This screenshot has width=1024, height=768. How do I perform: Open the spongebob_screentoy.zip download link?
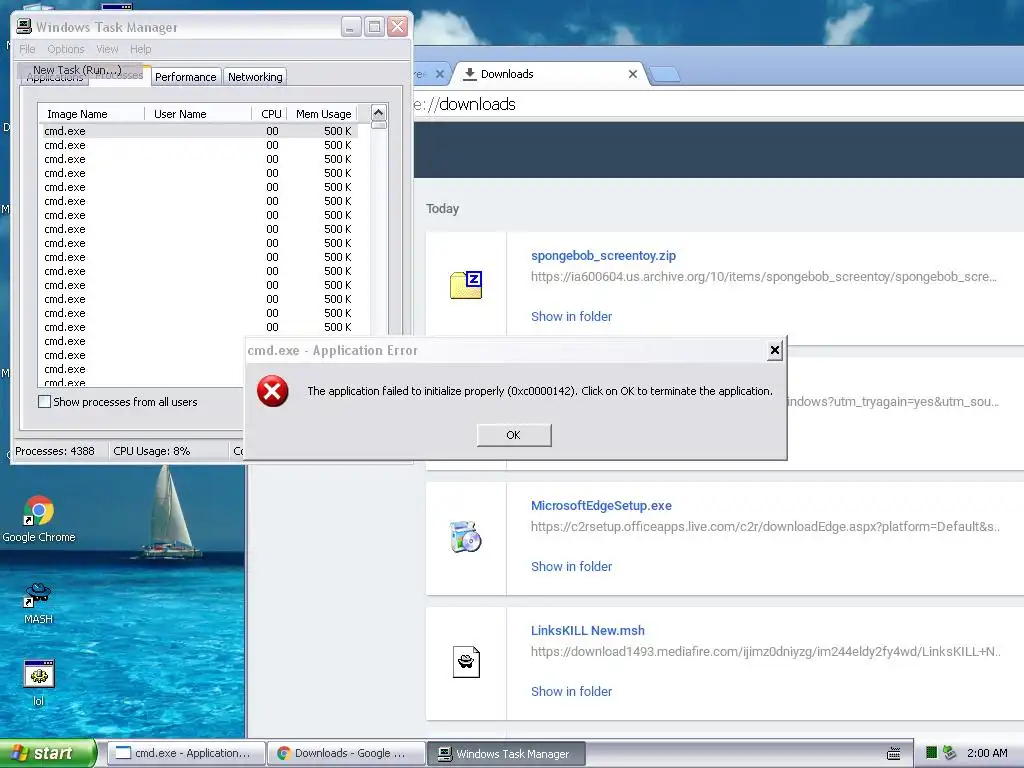(603, 255)
